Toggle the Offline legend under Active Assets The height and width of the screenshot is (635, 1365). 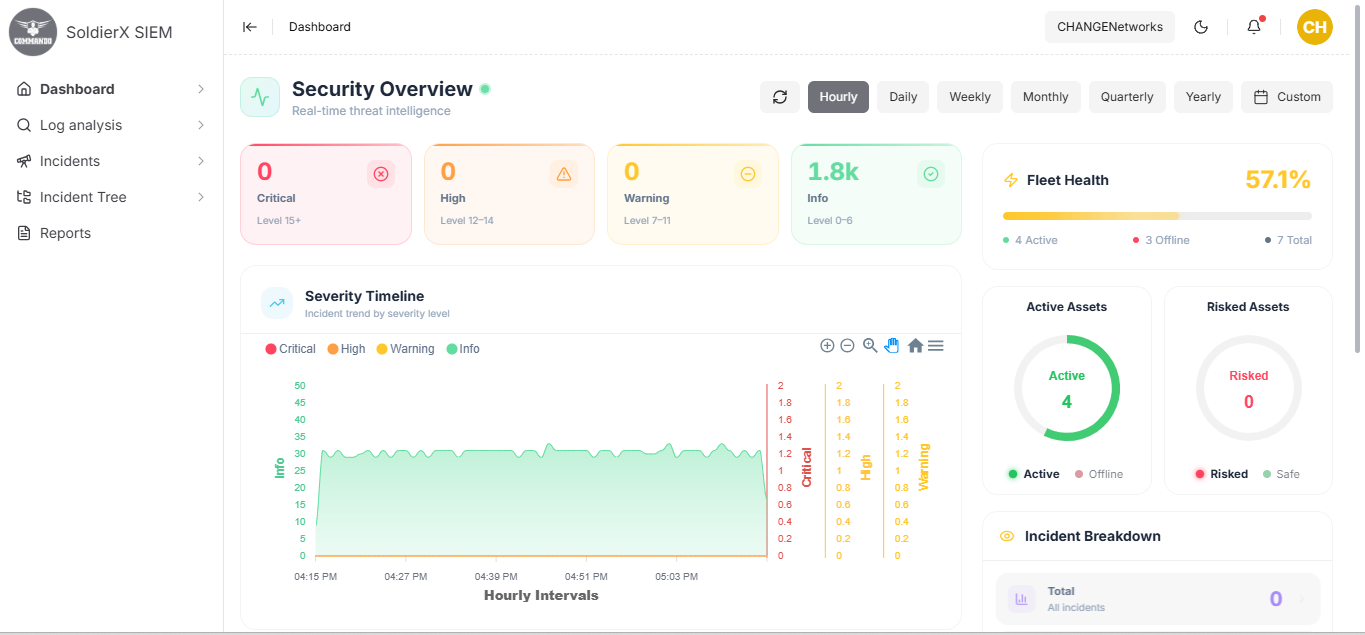click(1098, 474)
